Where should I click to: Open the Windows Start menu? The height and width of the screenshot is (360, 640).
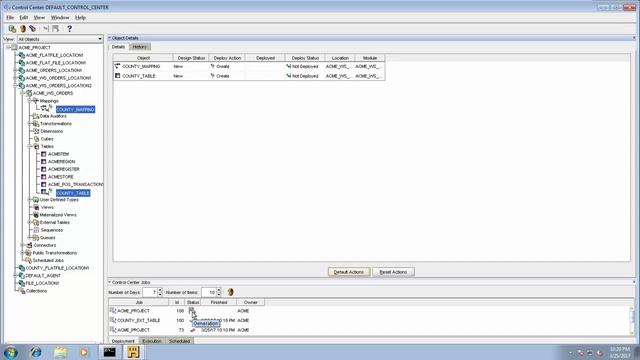coord(11,352)
